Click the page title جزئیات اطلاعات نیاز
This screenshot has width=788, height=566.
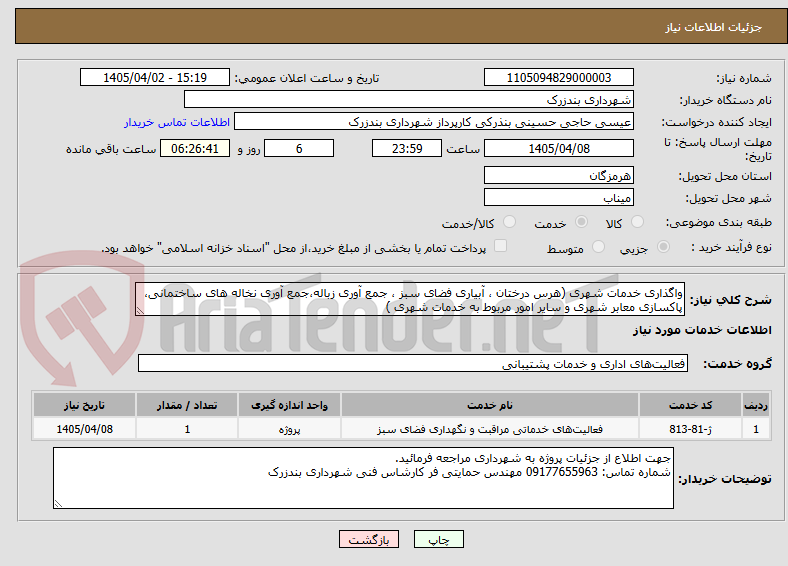[714, 27]
